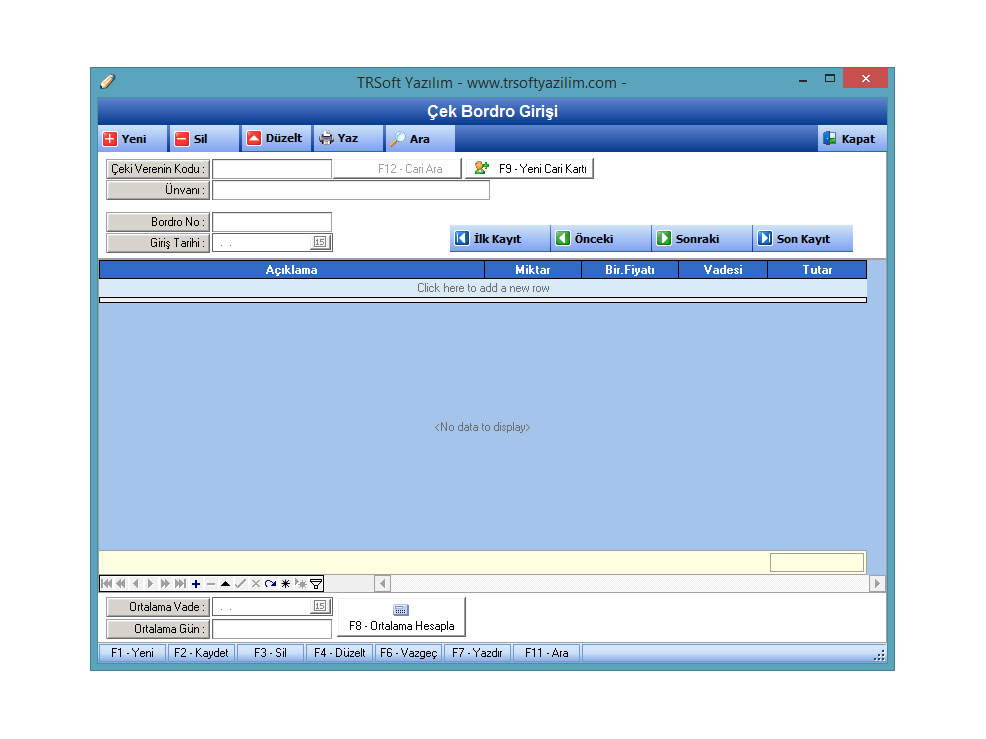Click the Kapat button to close form
The width and height of the screenshot is (986, 739).
(x=852, y=139)
